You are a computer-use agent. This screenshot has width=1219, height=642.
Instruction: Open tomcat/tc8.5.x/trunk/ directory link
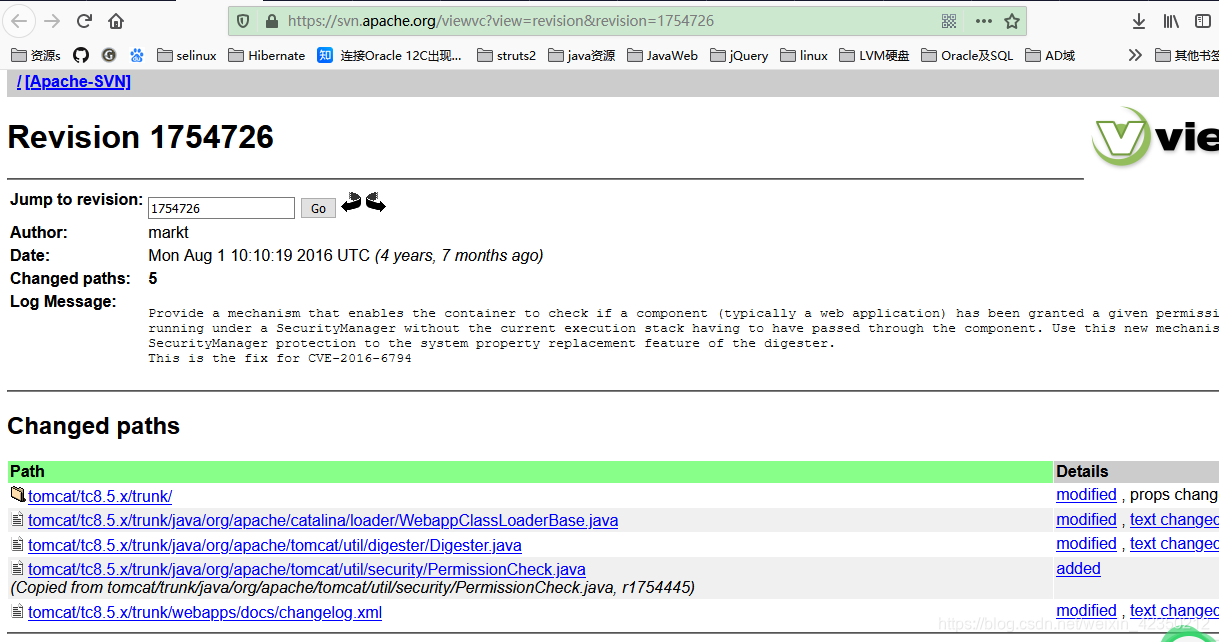tap(100, 496)
